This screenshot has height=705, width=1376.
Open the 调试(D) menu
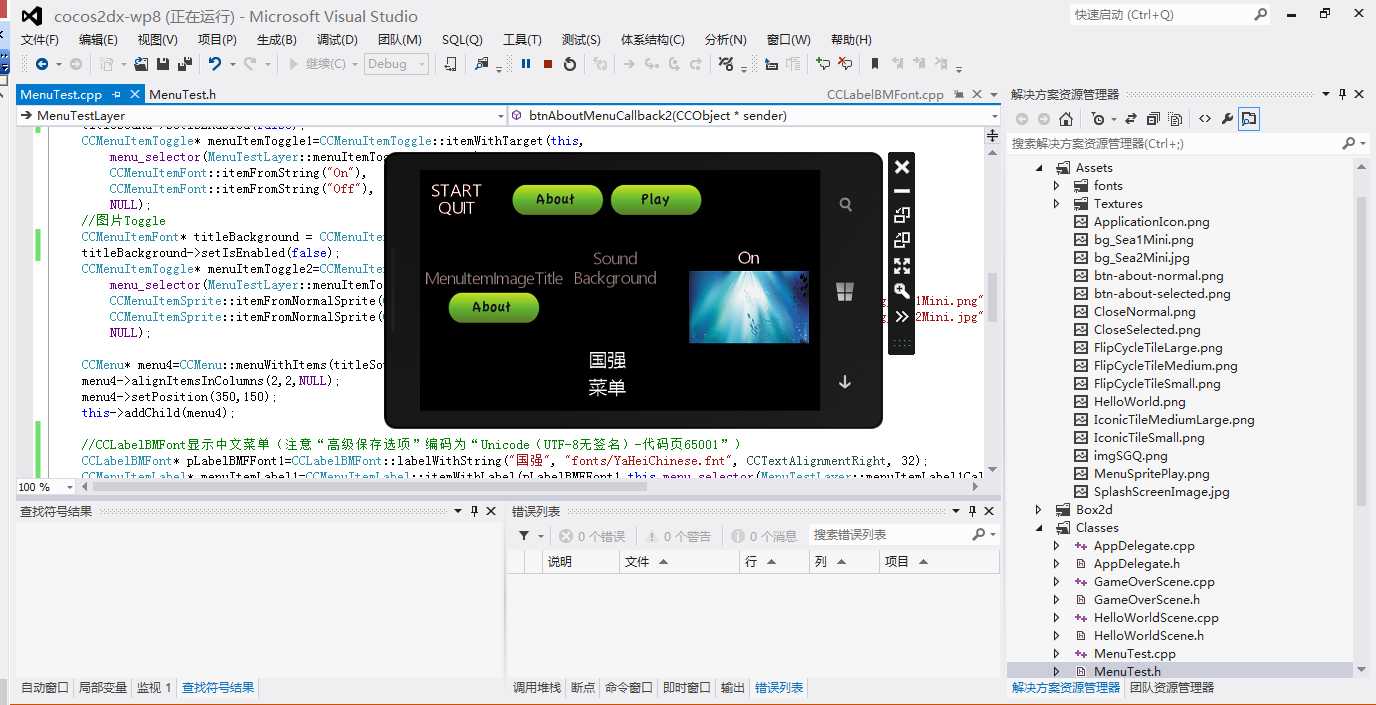tap(337, 39)
